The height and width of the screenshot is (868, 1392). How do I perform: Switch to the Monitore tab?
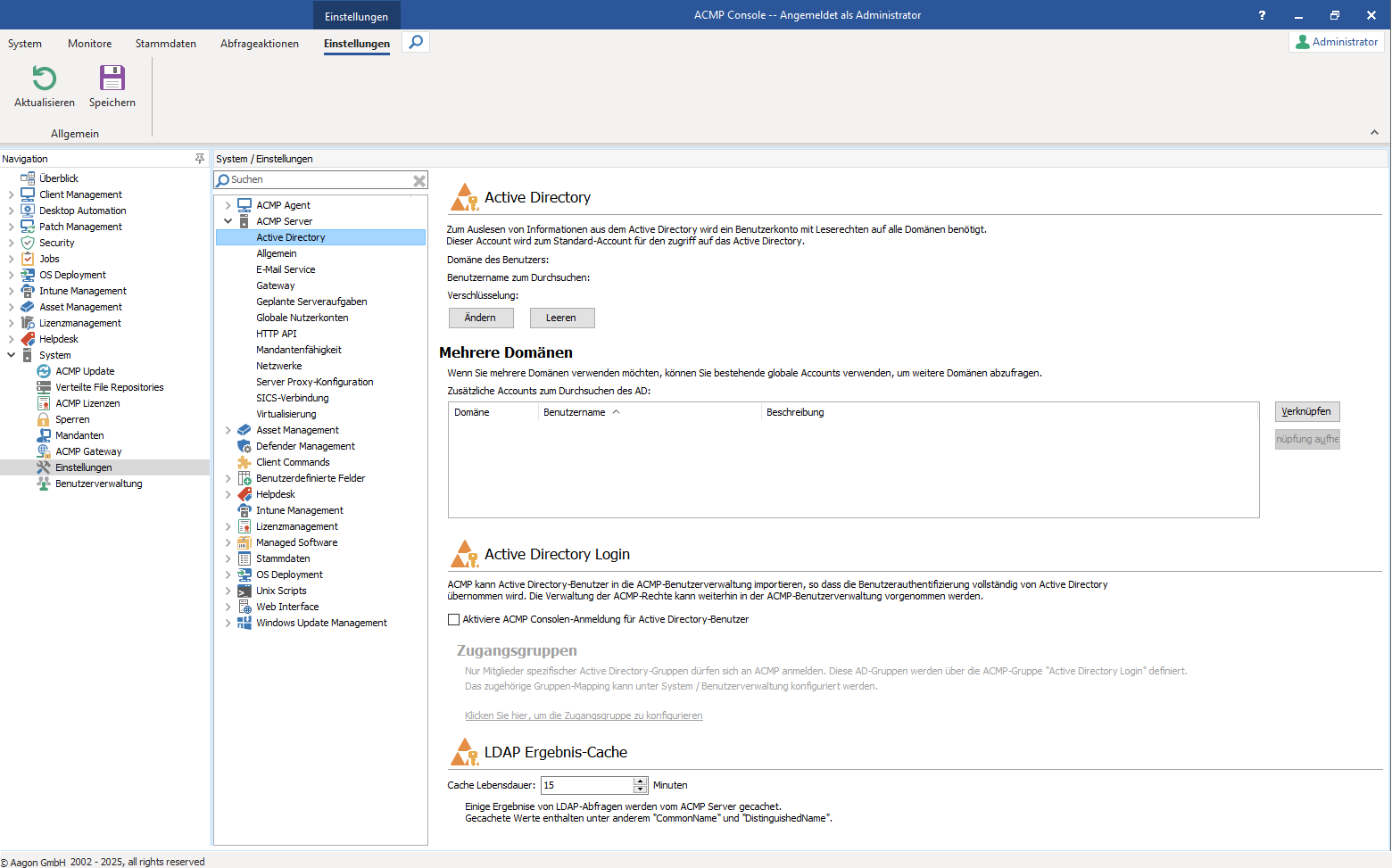pyautogui.click(x=89, y=43)
